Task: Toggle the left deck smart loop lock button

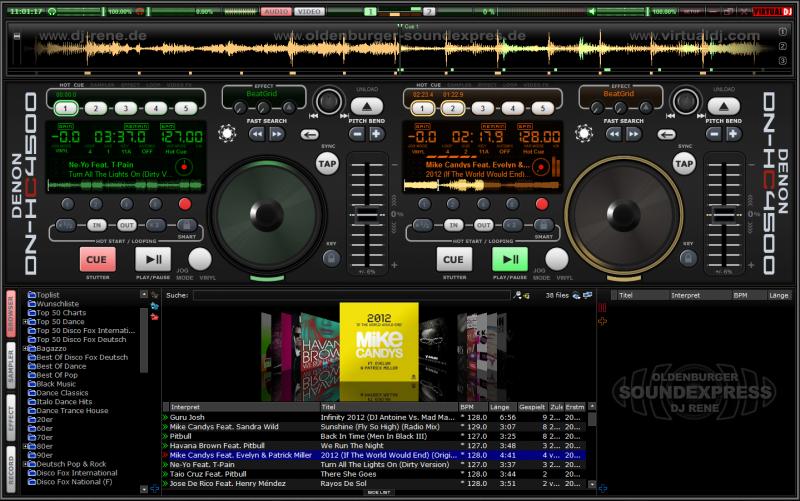Action: pyautogui.click(x=187, y=225)
